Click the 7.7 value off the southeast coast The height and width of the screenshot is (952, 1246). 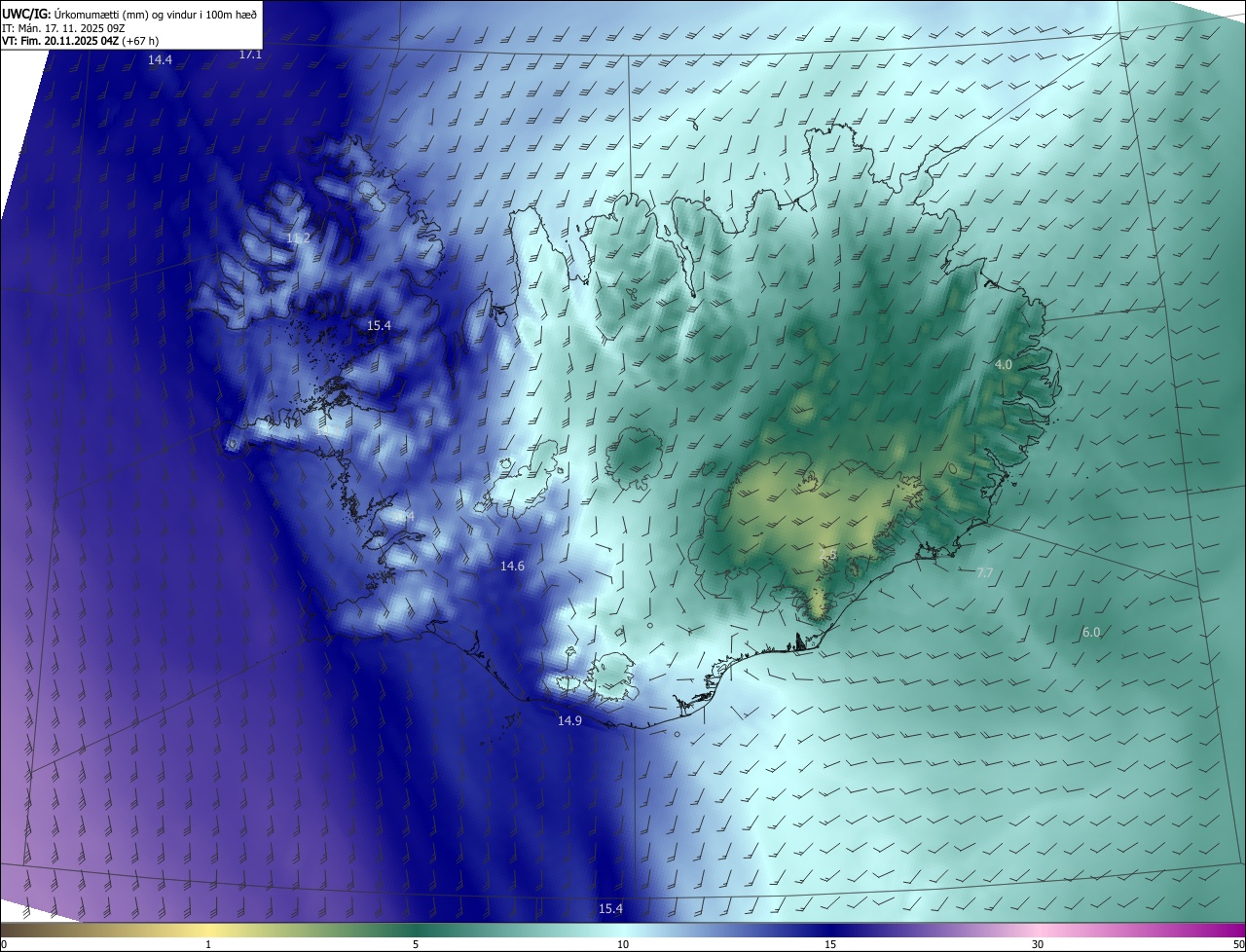[984, 573]
